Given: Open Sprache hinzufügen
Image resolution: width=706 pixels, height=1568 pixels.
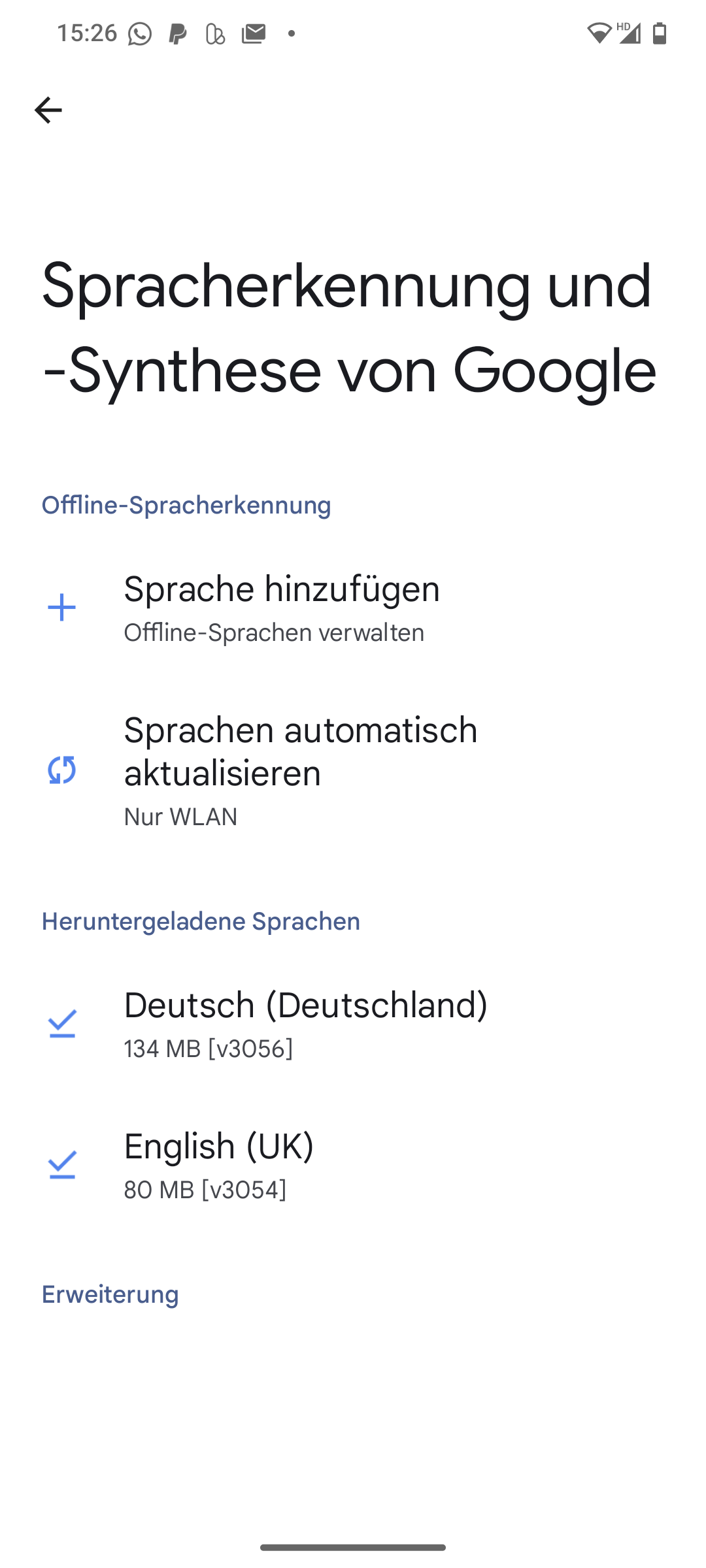Looking at the screenshot, I should pos(282,589).
